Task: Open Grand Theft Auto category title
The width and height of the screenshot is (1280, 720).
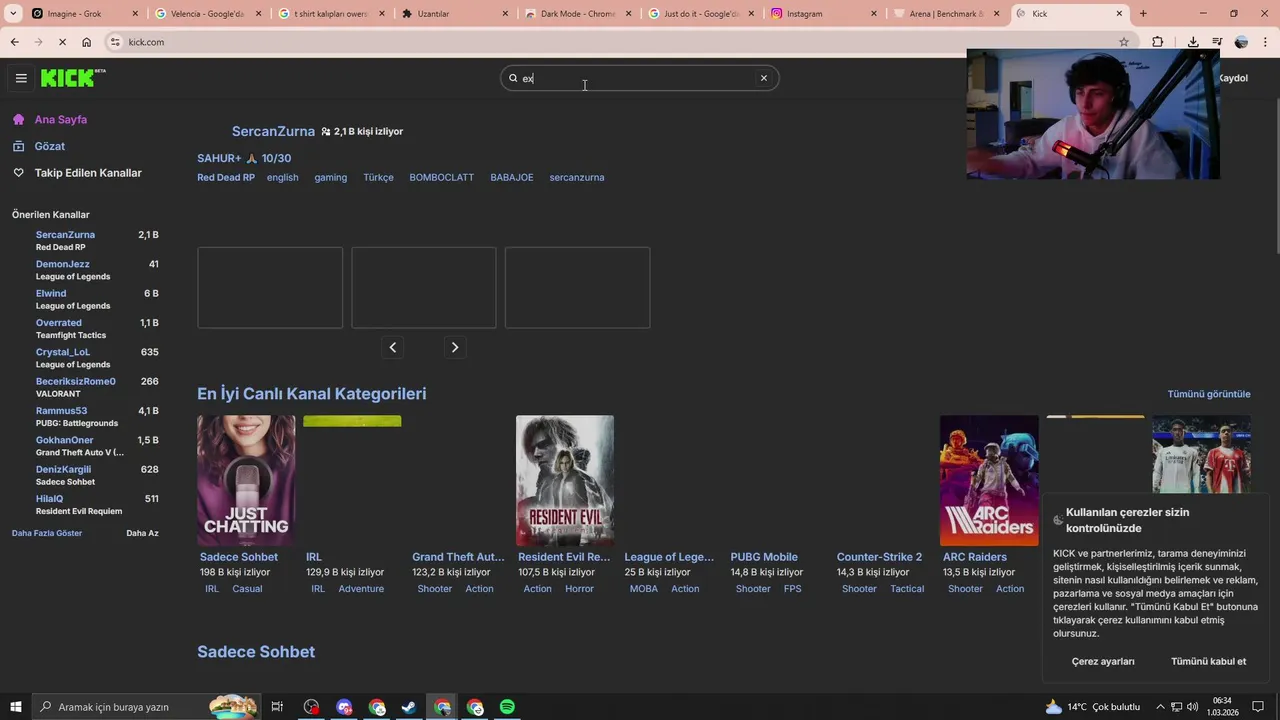Action: tap(458, 557)
